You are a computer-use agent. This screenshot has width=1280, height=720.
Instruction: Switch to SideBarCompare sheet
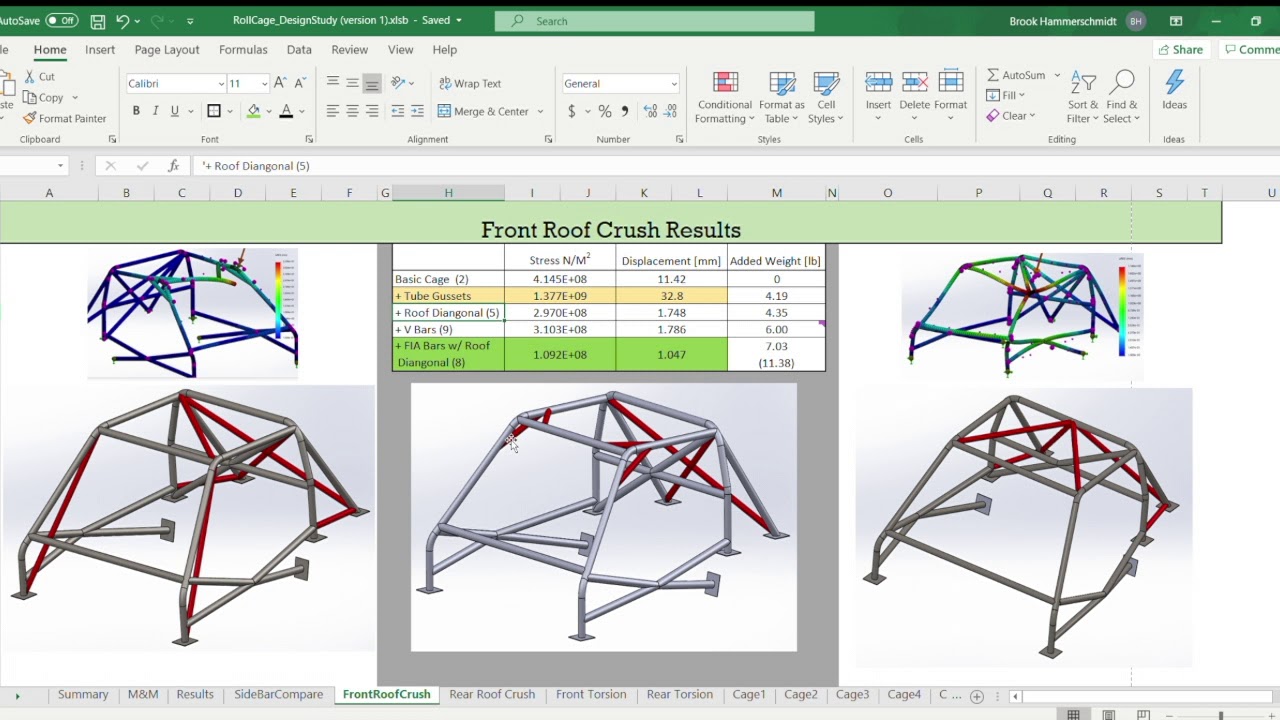279,694
